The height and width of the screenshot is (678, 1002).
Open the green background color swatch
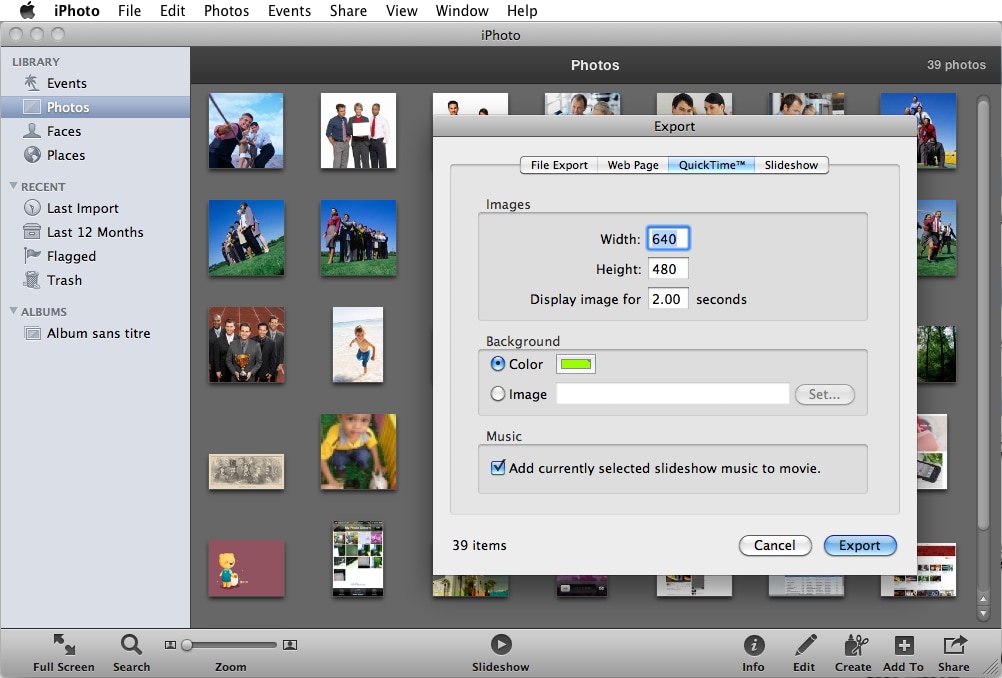pyautogui.click(x=576, y=364)
